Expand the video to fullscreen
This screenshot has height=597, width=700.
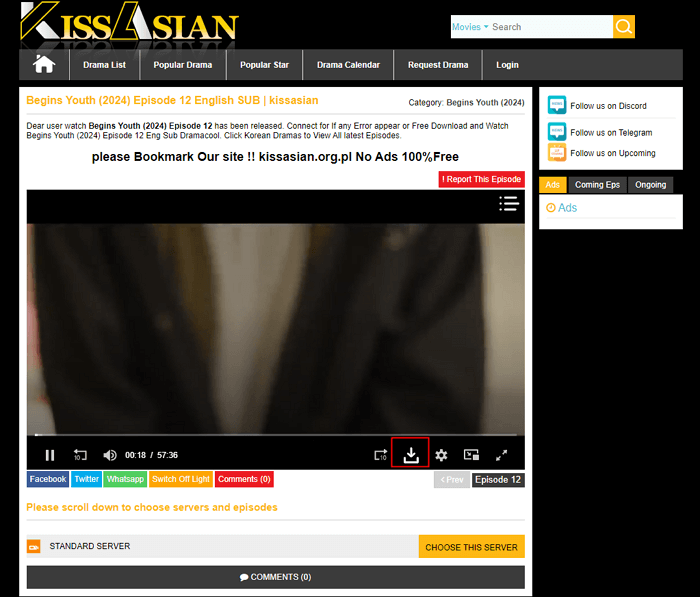(x=501, y=455)
